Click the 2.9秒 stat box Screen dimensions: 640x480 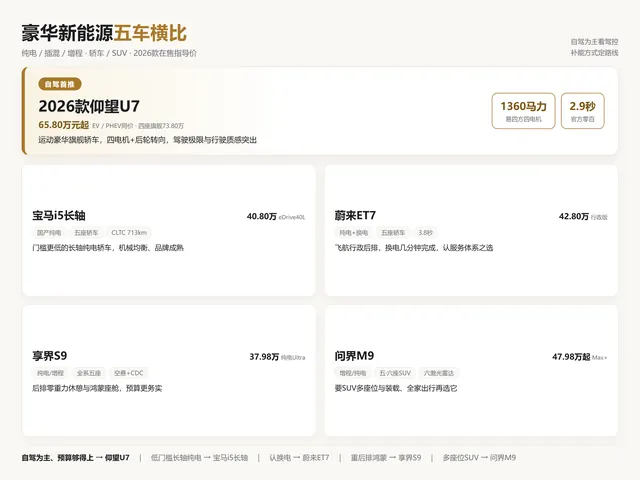point(582,111)
